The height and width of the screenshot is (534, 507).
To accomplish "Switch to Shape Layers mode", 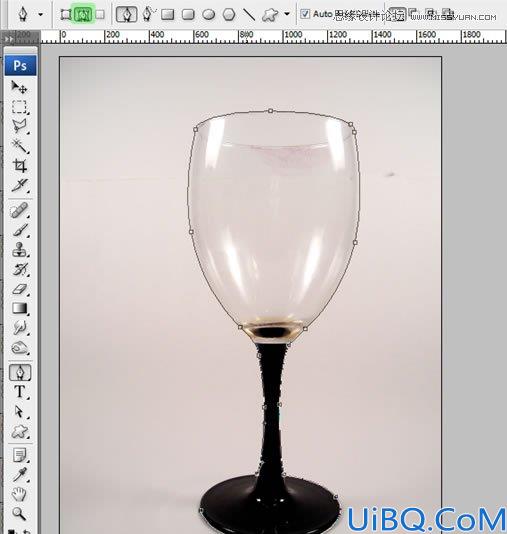I will click(65, 15).
